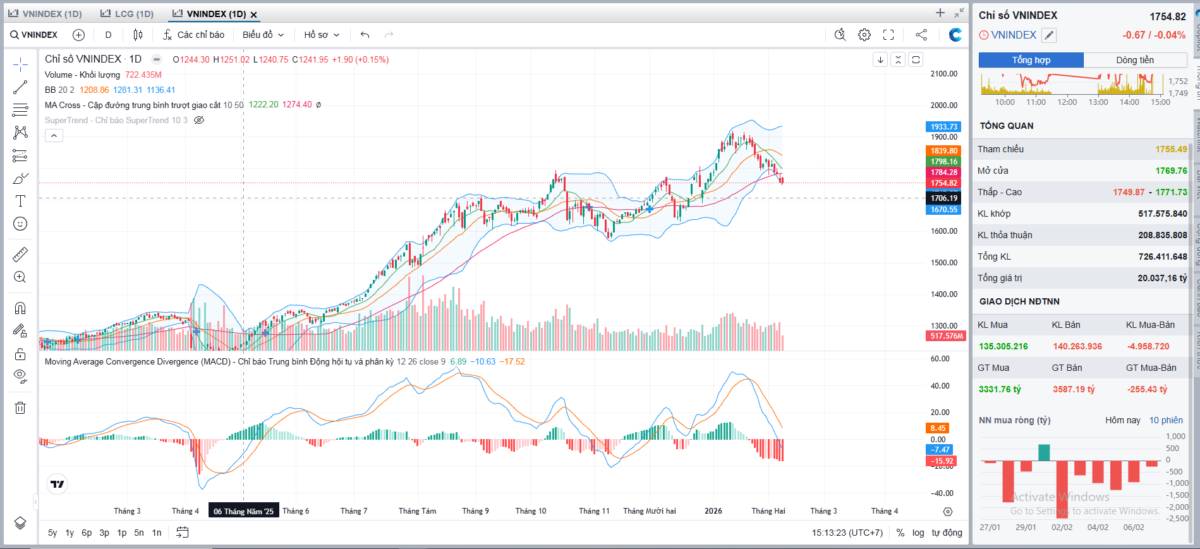Click the 15:13:23 (UTC+7) timezone
This screenshot has width=1200, height=549.
(847, 533)
